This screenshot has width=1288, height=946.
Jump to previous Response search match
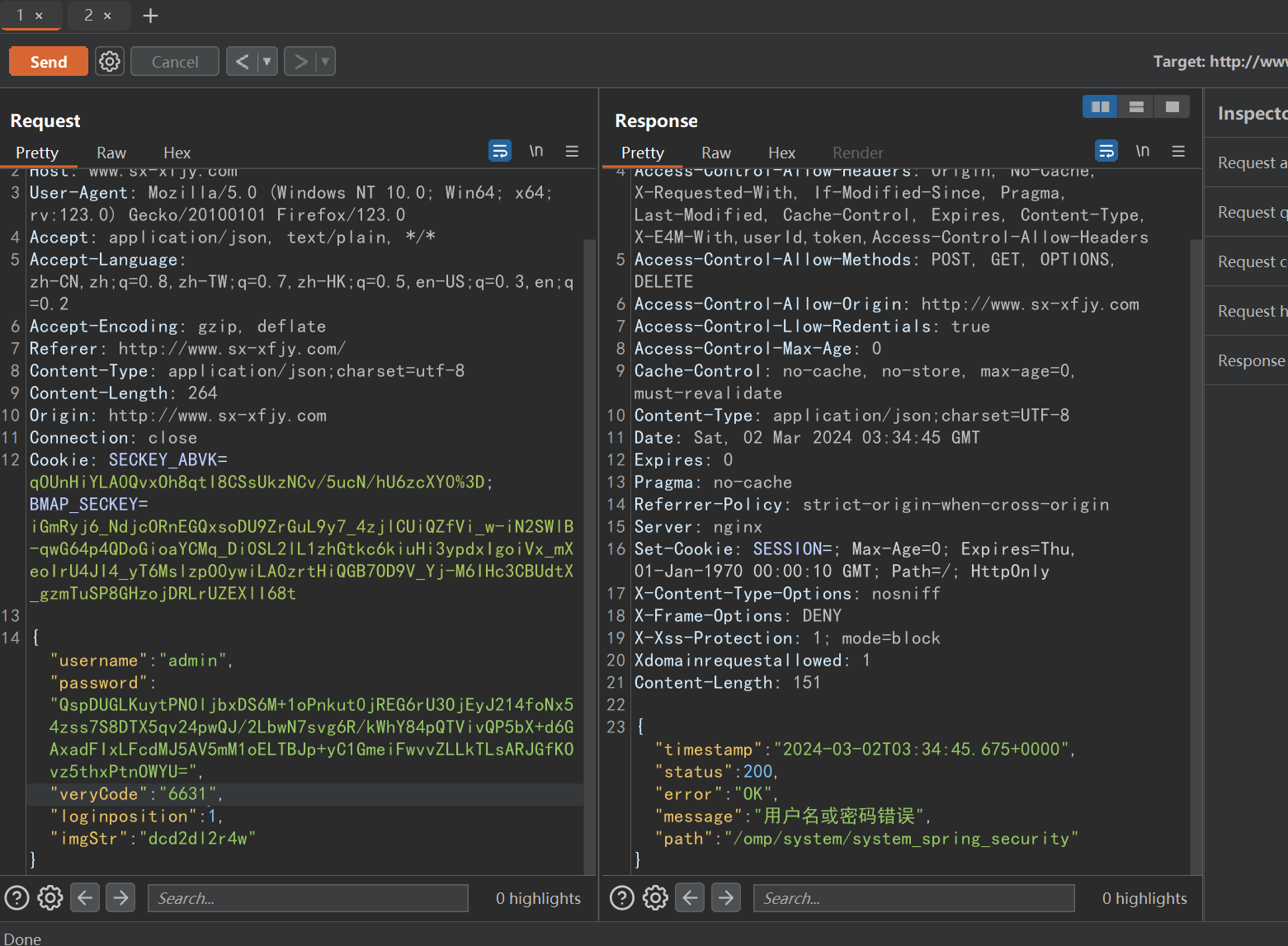(x=691, y=897)
